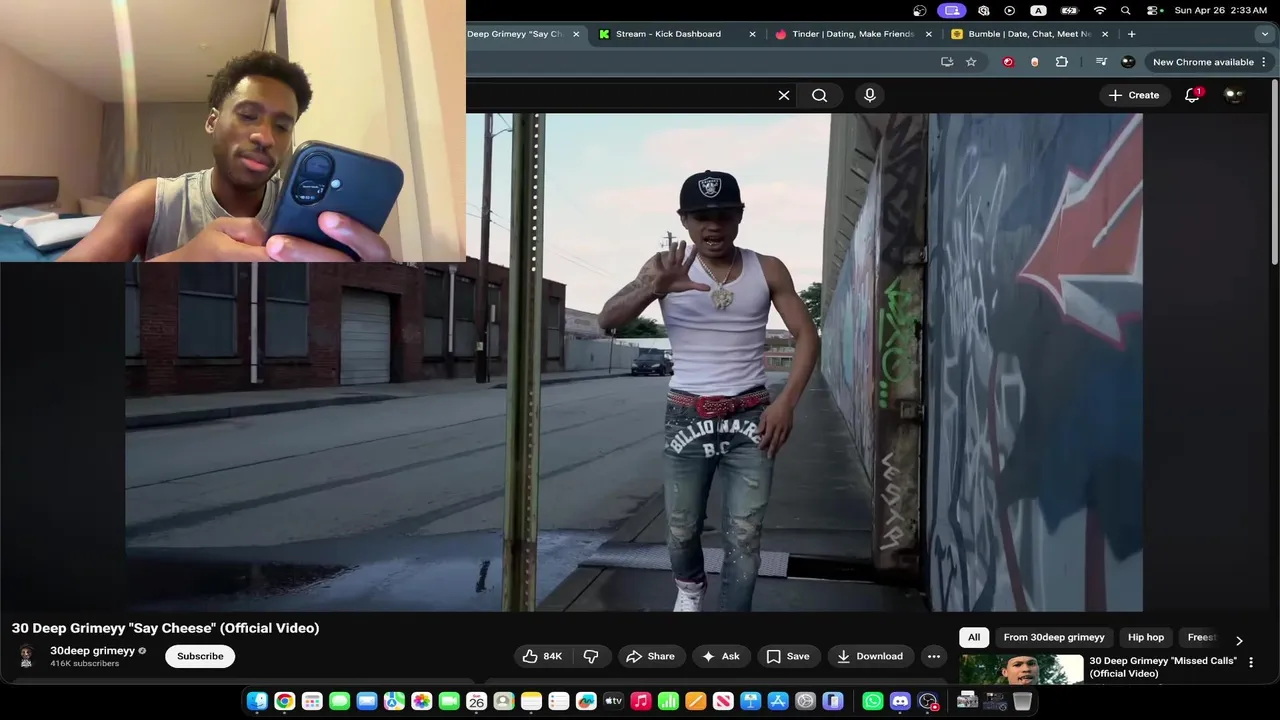This screenshot has height=720, width=1280.
Task: Close the Tinder tab
Action: point(928,34)
